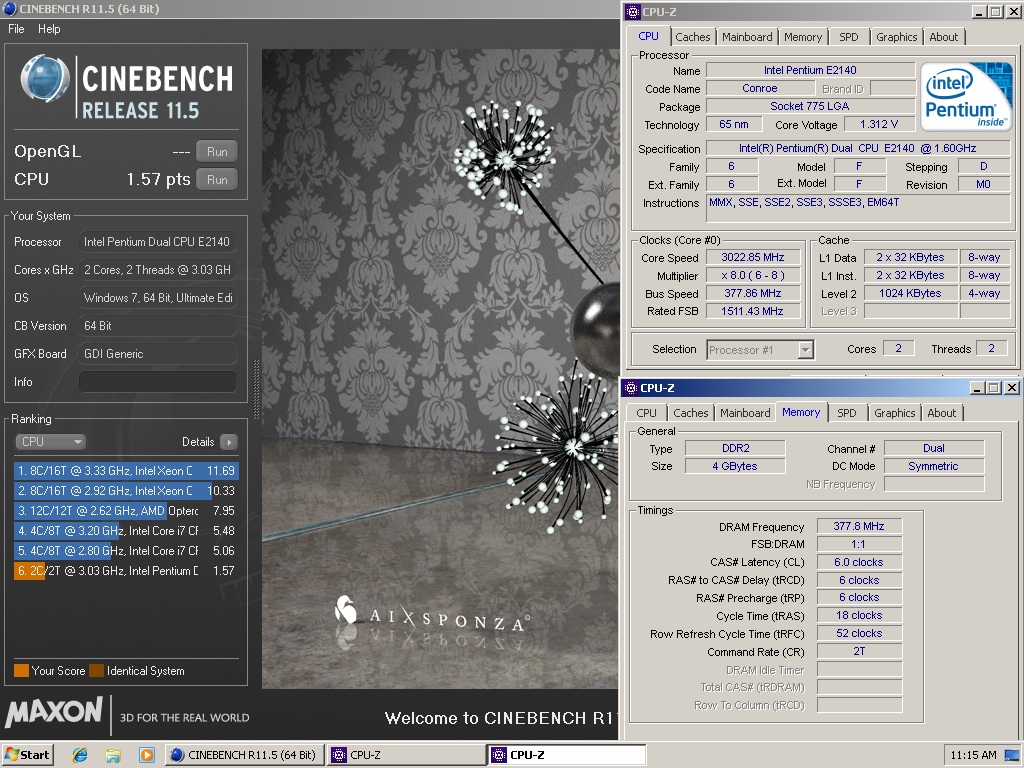Minimize the upper CPU-Z window
Viewport: 1024px width, 768px height.
point(978,12)
